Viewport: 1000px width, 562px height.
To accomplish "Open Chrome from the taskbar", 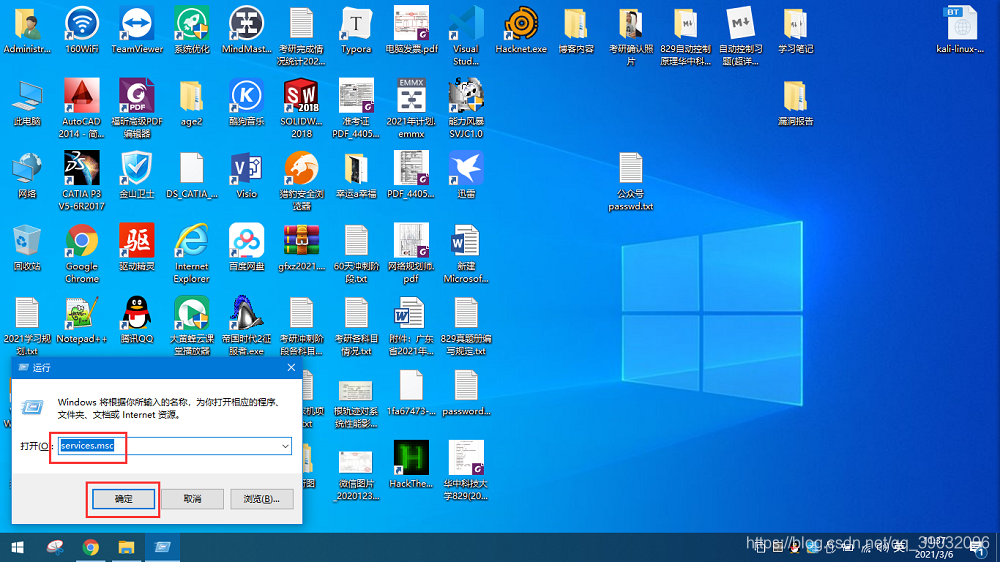I will point(91,547).
